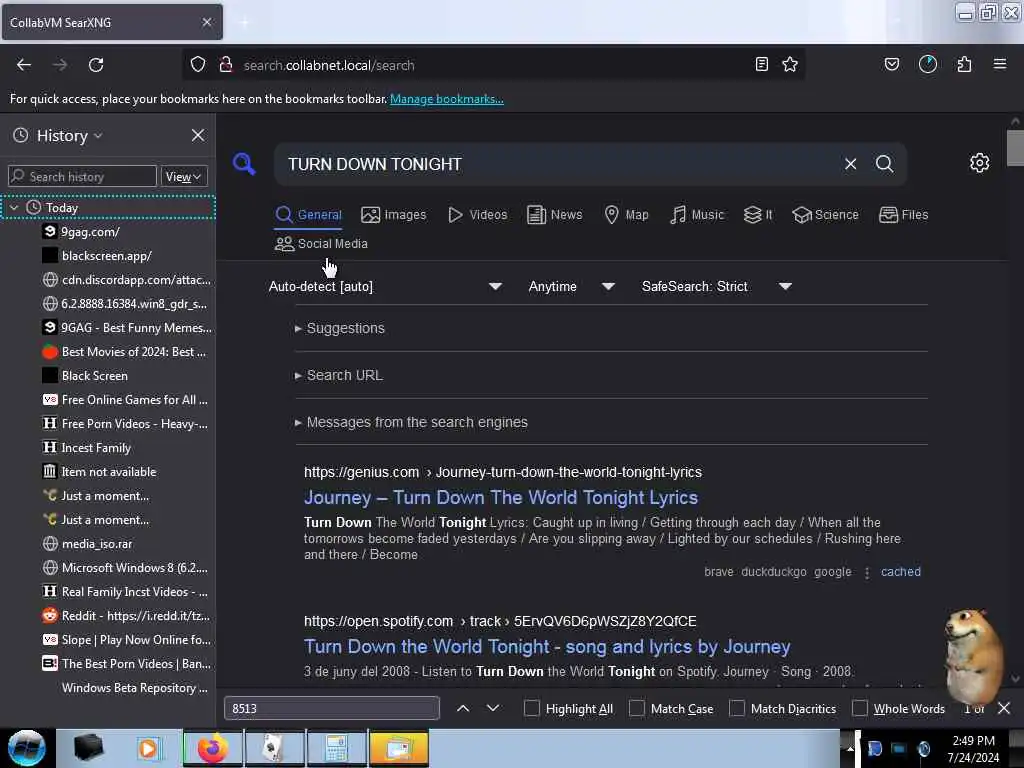
Task: Open blackscreen.app/ history entry
Action: (x=108, y=256)
